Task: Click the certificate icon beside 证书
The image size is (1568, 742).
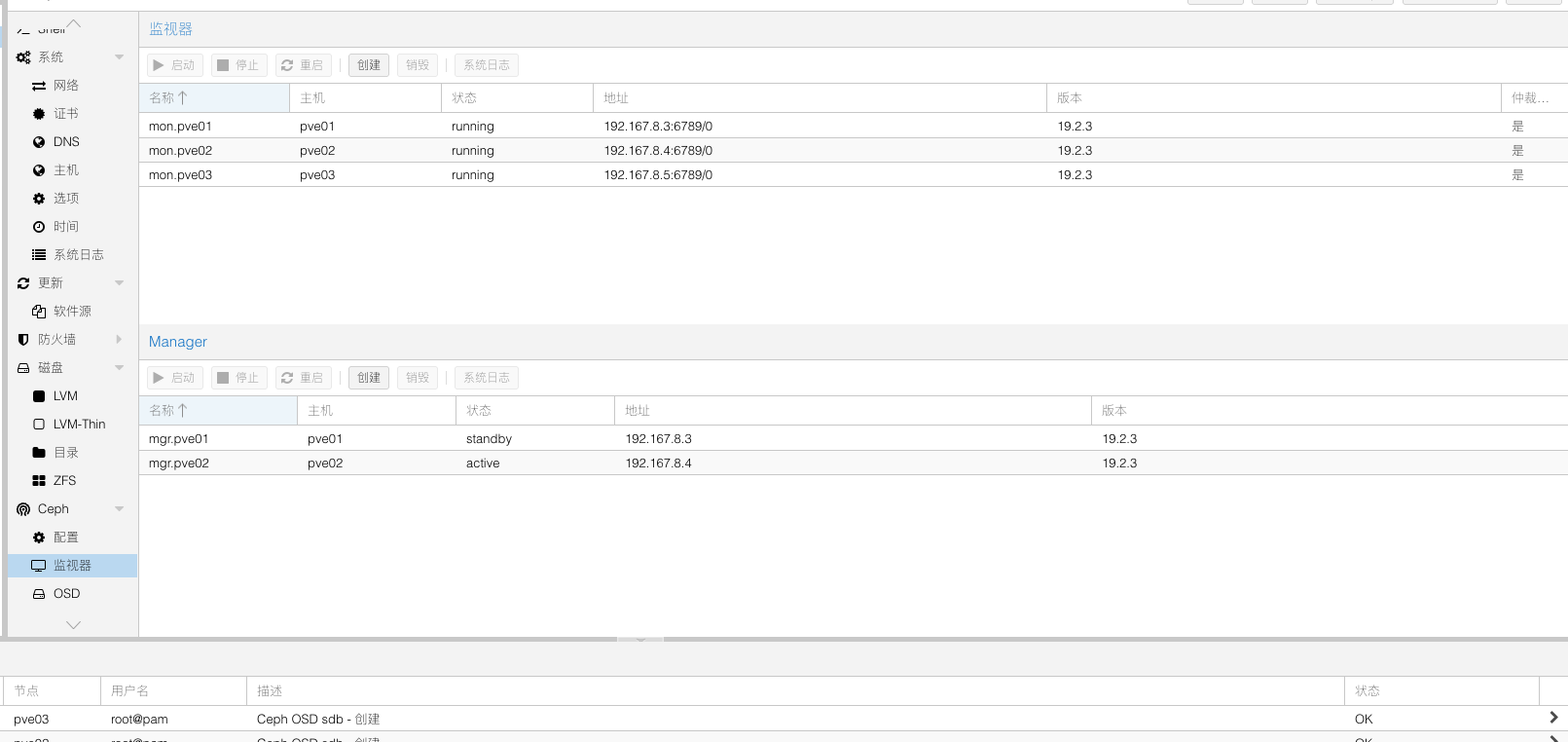Action: [x=39, y=114]
